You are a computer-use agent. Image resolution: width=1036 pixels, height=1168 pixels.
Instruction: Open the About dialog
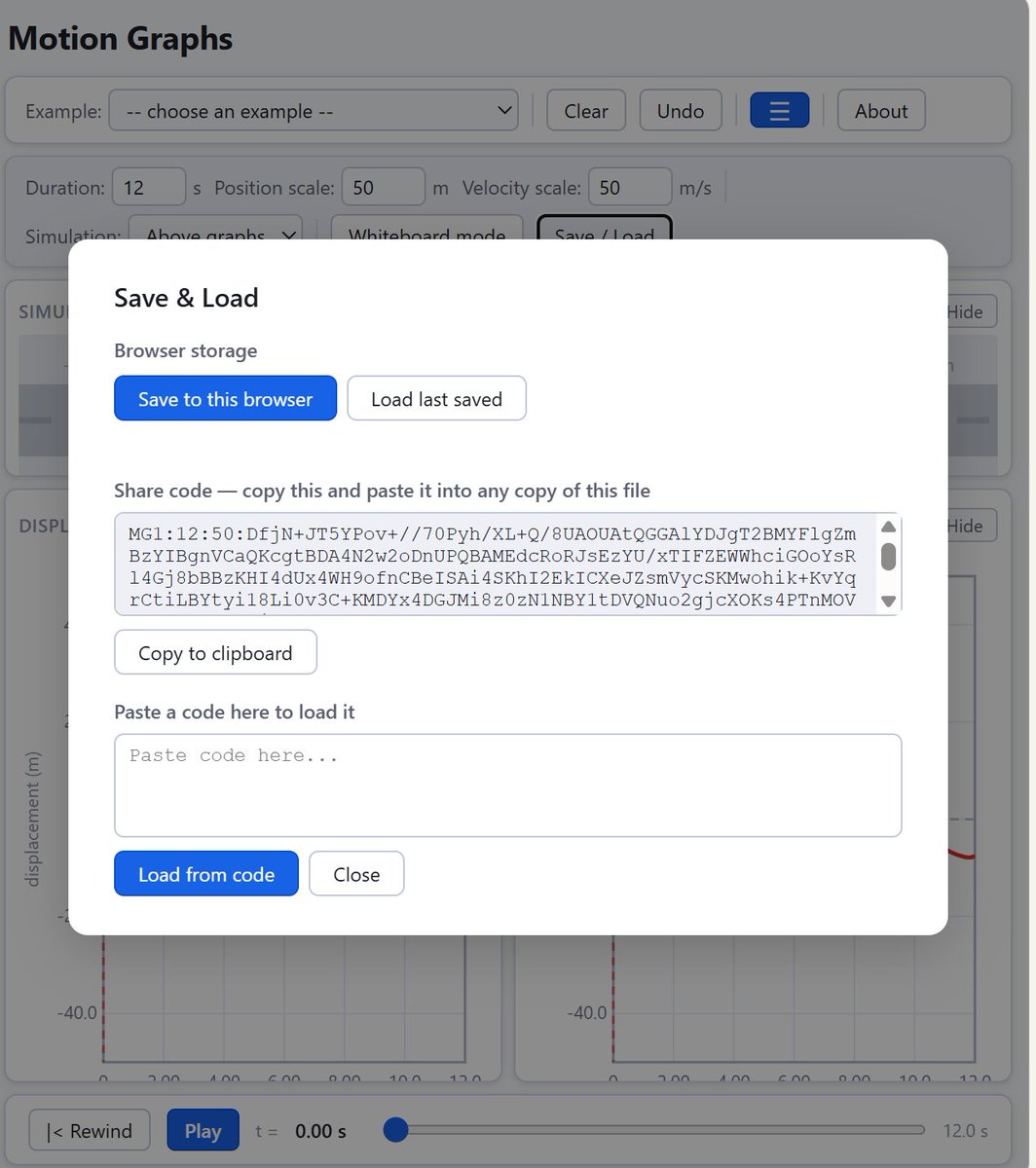[881, 111]
